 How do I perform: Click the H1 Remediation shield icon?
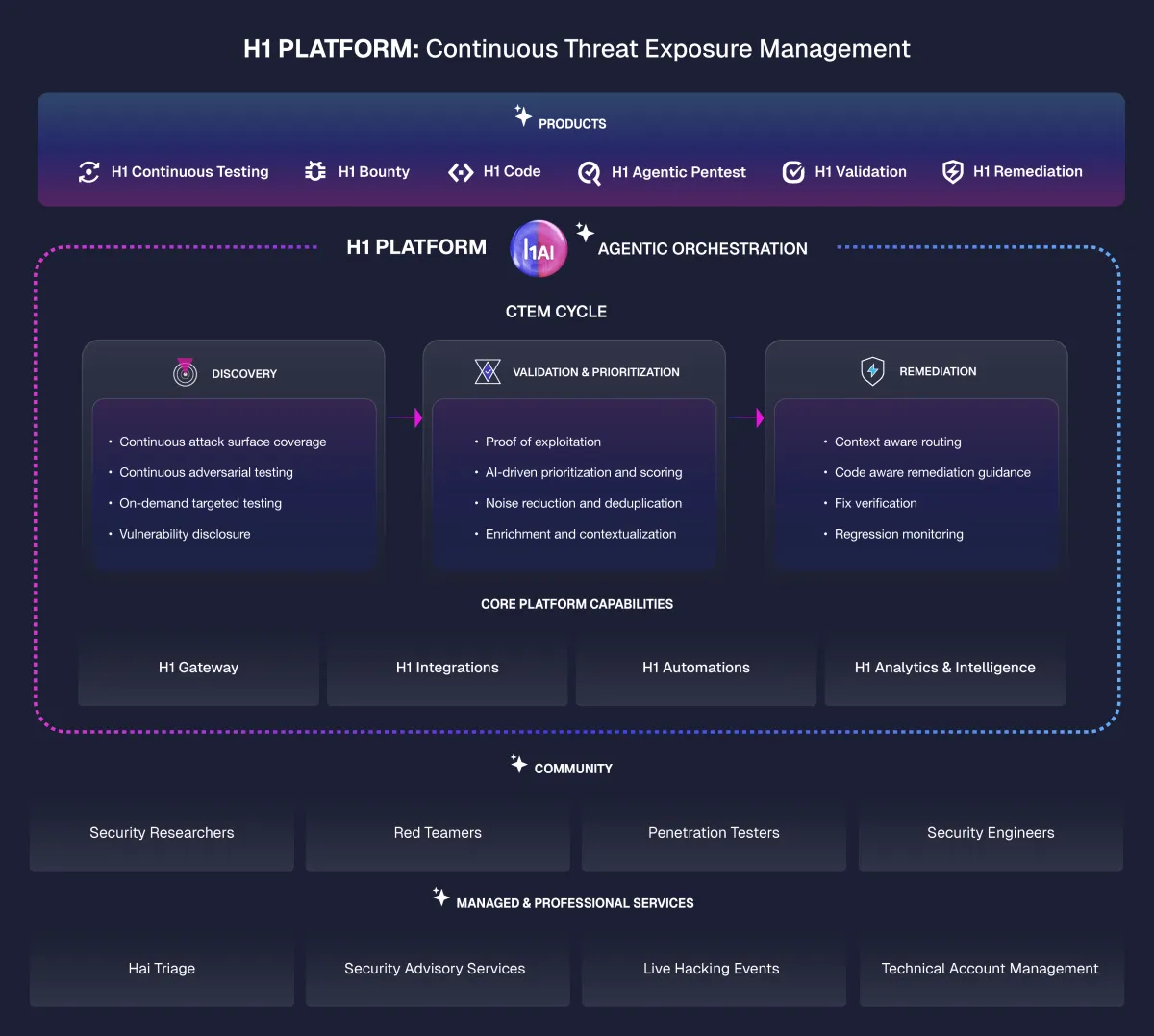[x=952, y=172]
